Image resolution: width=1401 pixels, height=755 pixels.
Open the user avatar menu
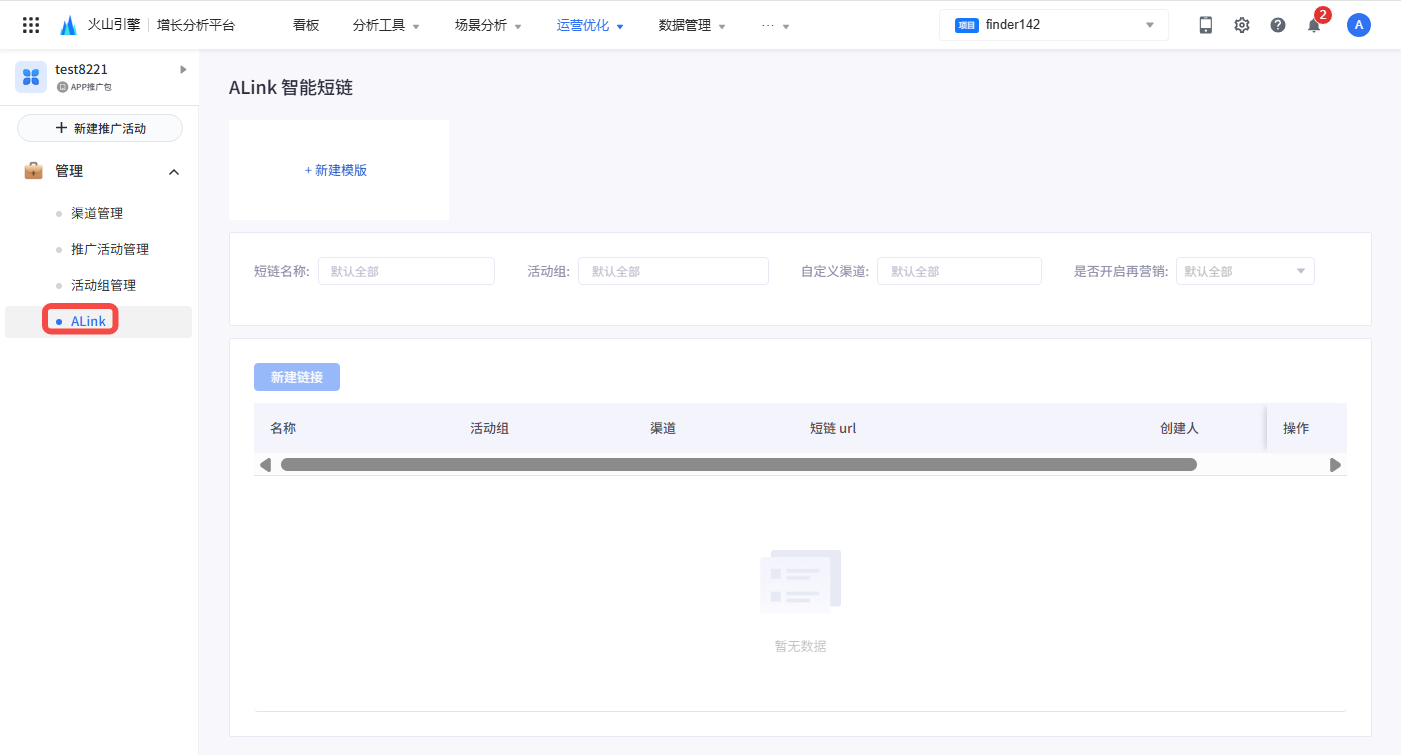click(1358, 25)
